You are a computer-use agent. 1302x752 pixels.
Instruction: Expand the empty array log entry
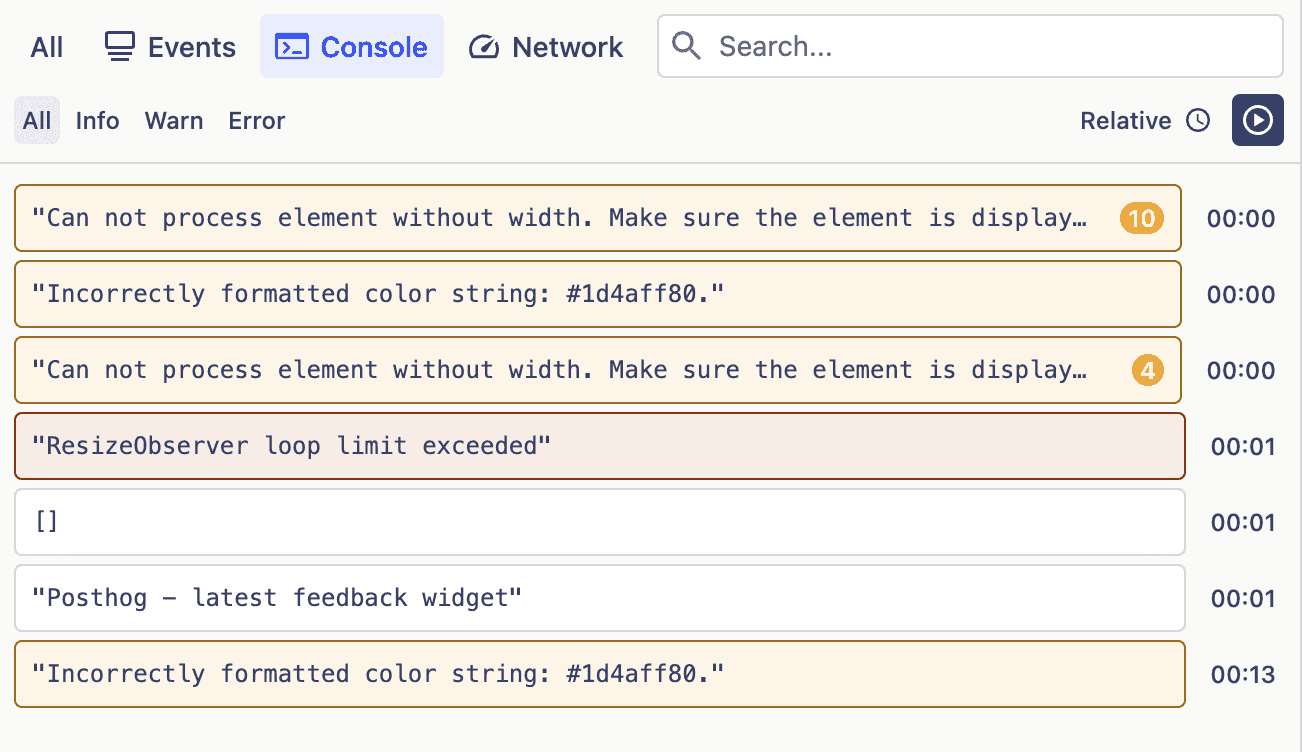tap(599, 522)
